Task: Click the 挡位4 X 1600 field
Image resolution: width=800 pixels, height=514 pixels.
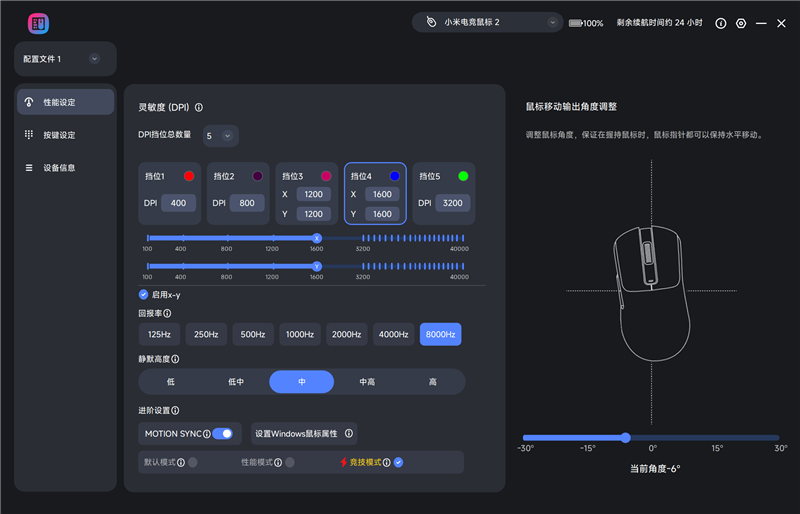Action: click(382, 194)
